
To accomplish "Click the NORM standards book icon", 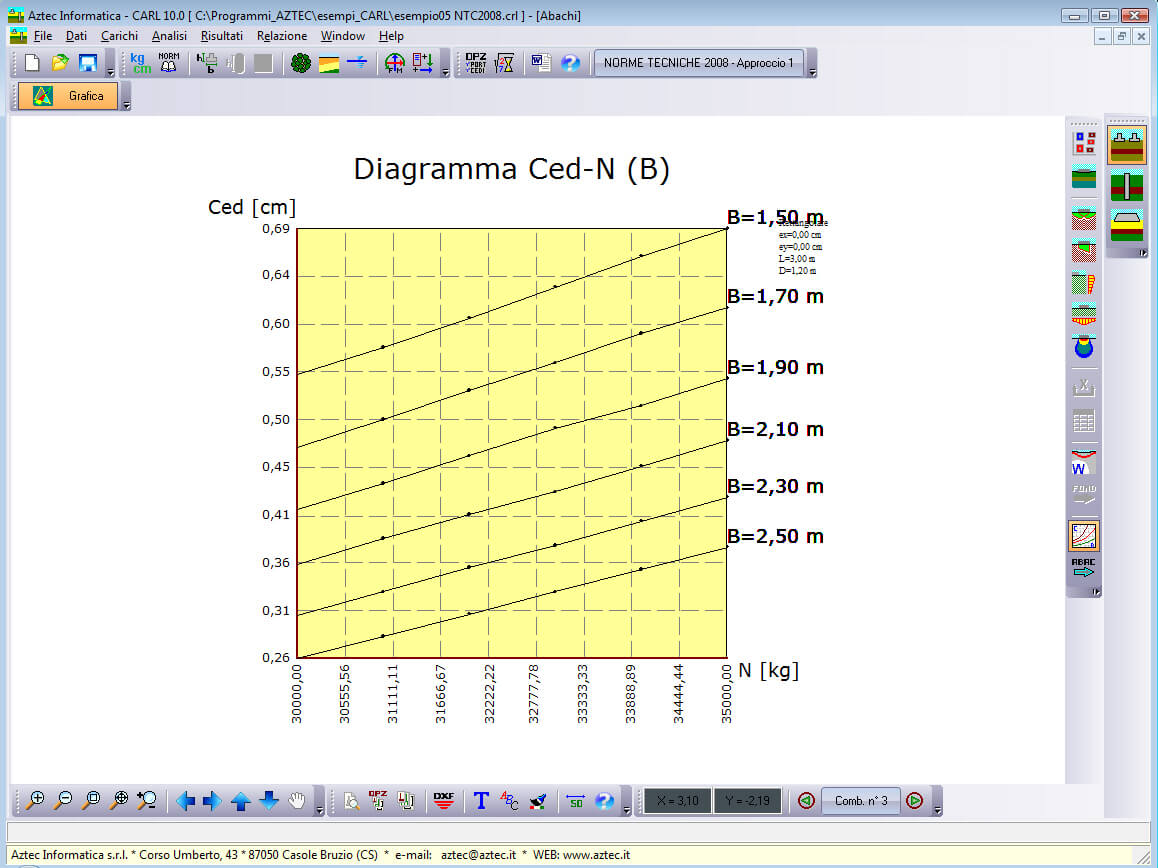I will pyautogui.click(x=169, y=63).
